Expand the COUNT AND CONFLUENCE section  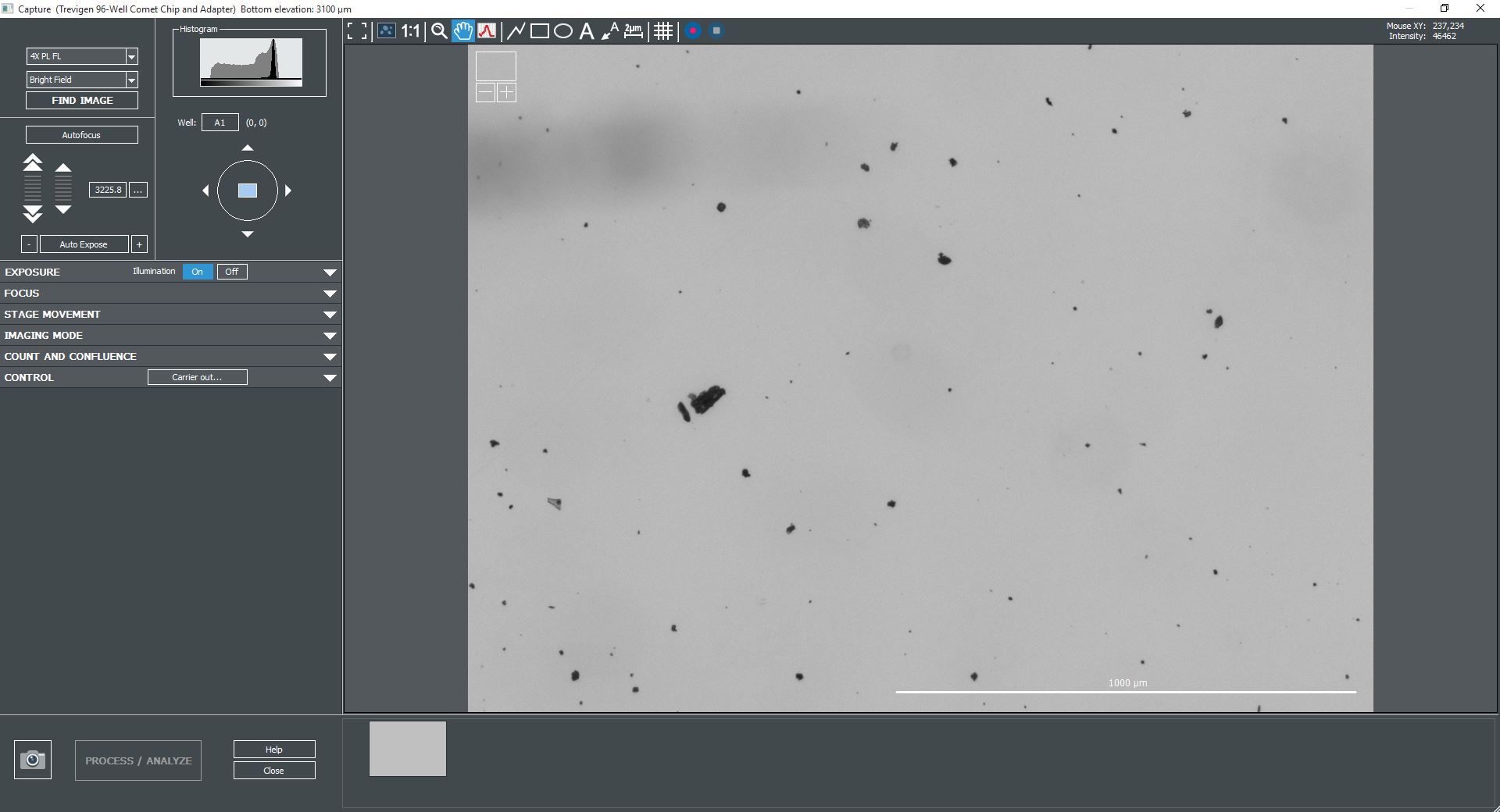tap(330, 356)
